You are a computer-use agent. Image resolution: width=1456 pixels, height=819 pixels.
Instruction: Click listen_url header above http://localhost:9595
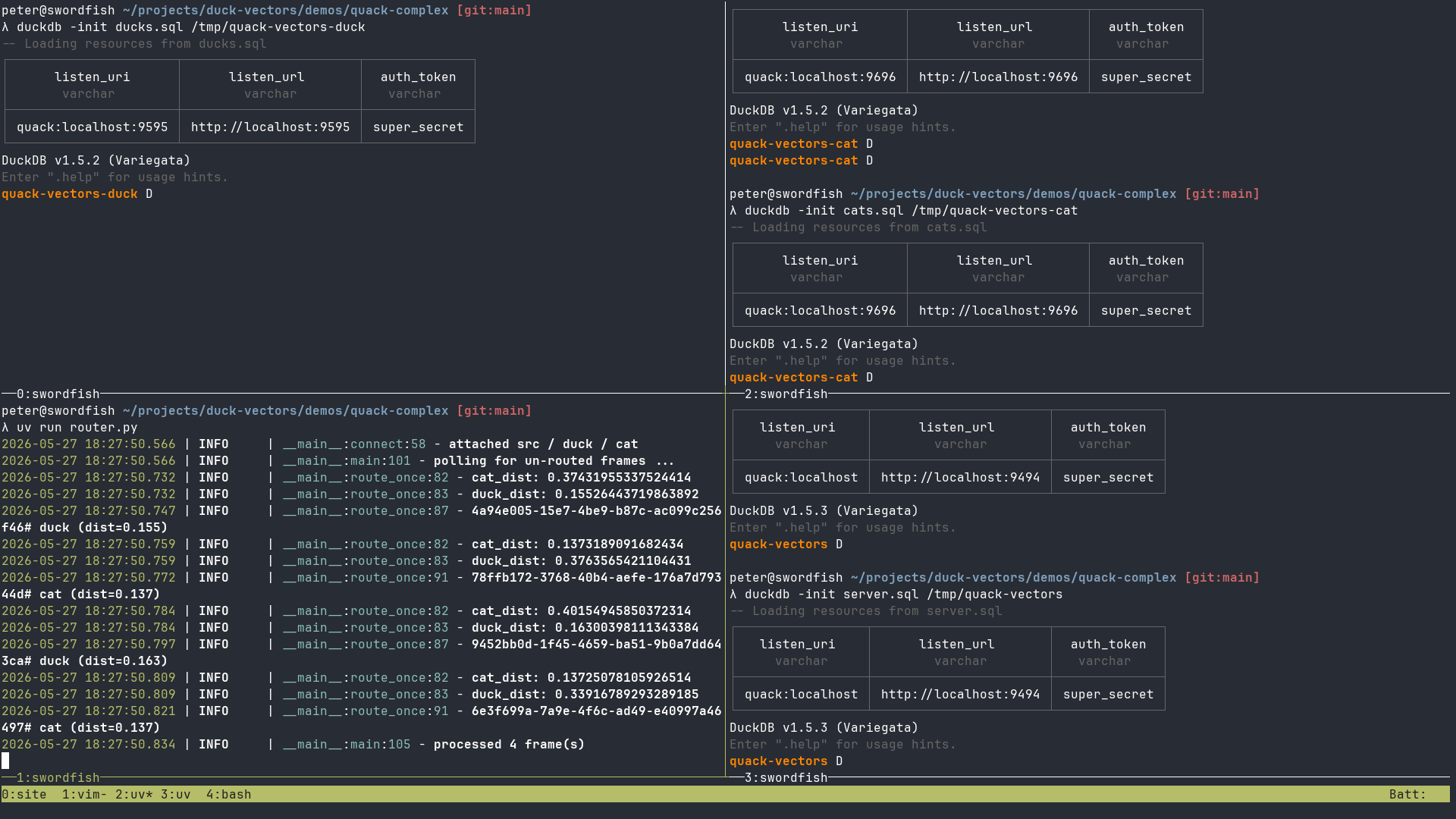[267, 77]
